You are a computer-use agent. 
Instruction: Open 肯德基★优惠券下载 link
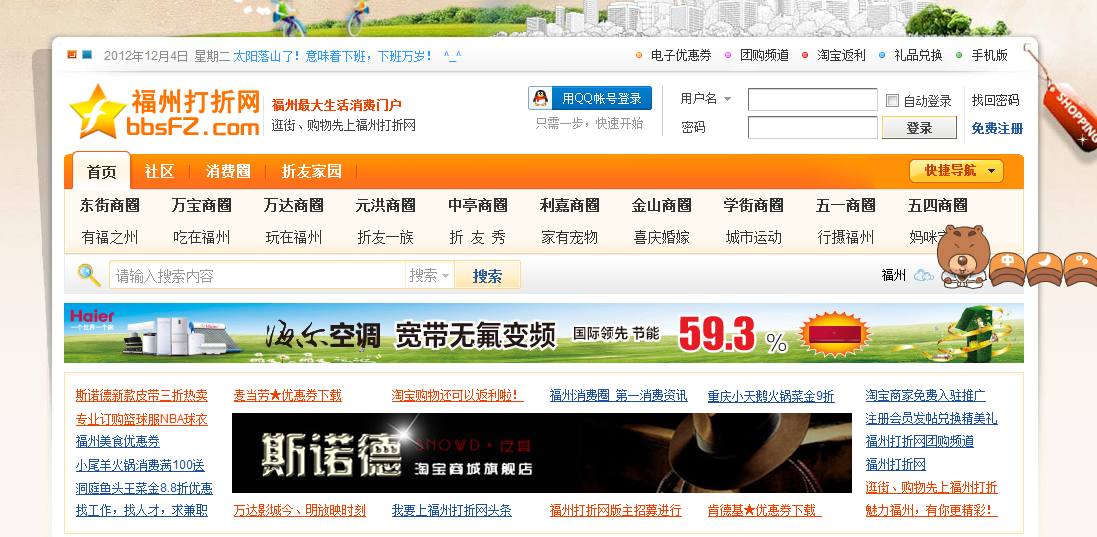click(765, 510)
